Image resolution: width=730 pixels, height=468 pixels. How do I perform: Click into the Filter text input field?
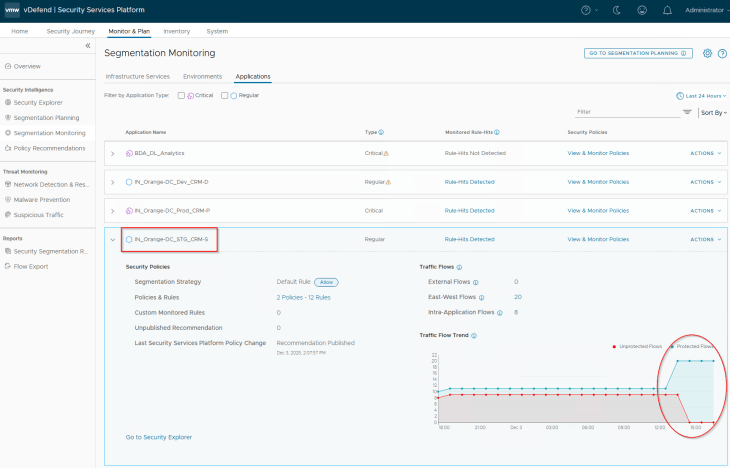pos(625,112)
